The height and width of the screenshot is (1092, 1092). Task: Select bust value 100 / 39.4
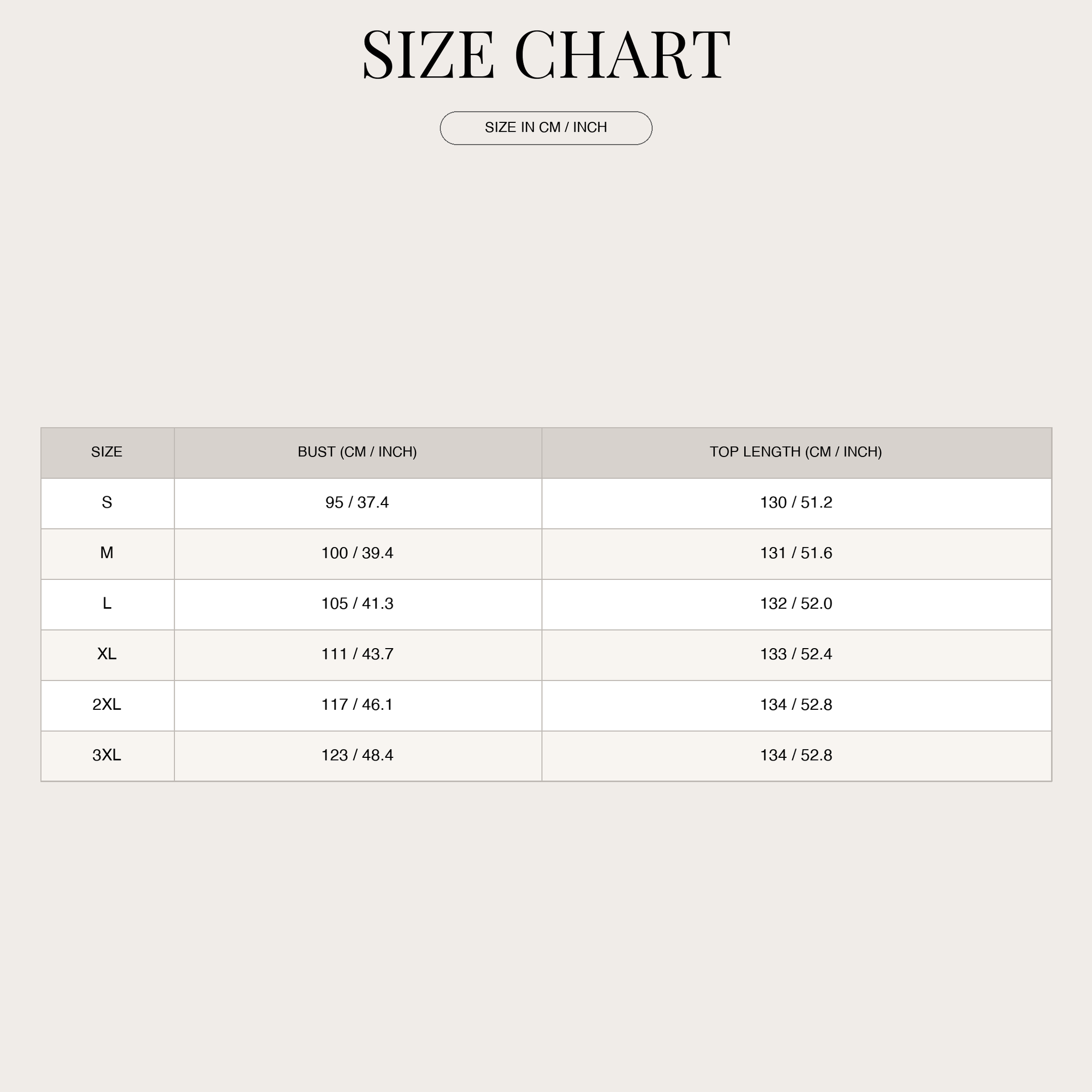tap(357, 553)
